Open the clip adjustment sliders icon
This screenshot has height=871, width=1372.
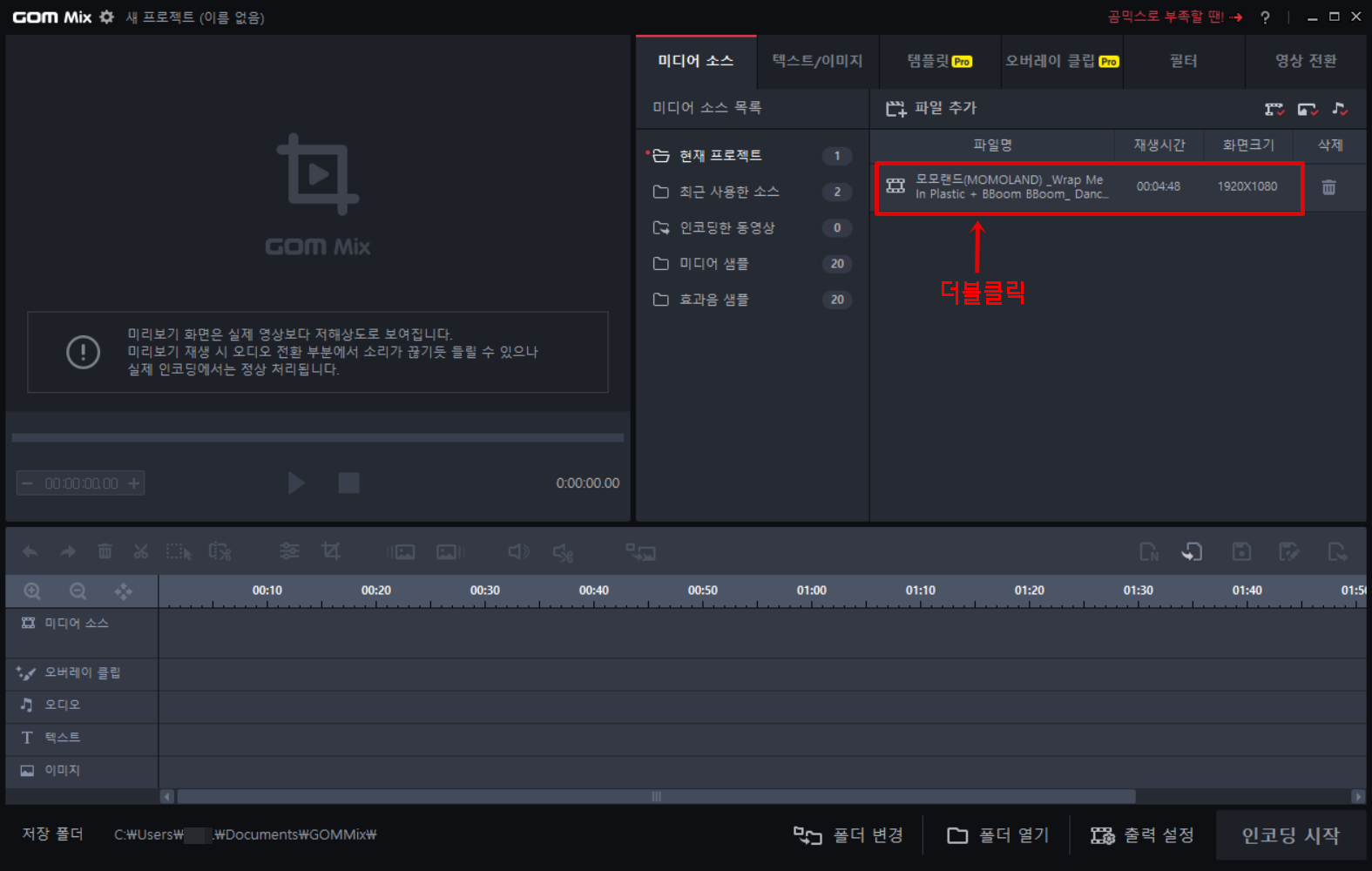tap(289, 551)
